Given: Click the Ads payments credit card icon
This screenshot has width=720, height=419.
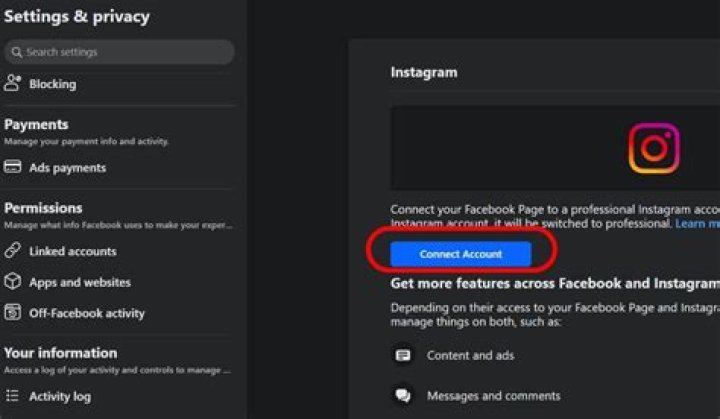Looking at the screenshot, I should [13, 168].
